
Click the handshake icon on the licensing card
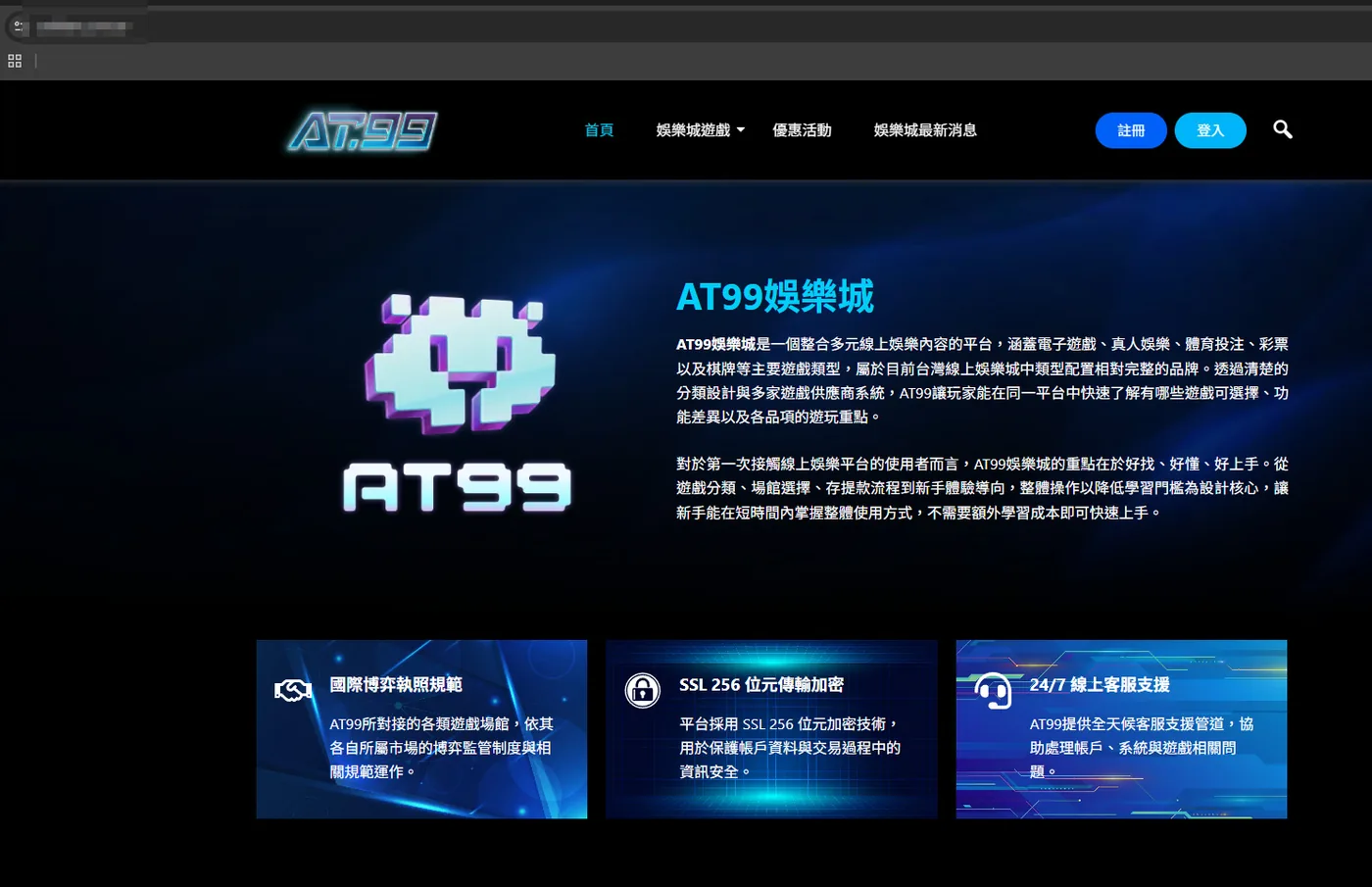[292, 690]
